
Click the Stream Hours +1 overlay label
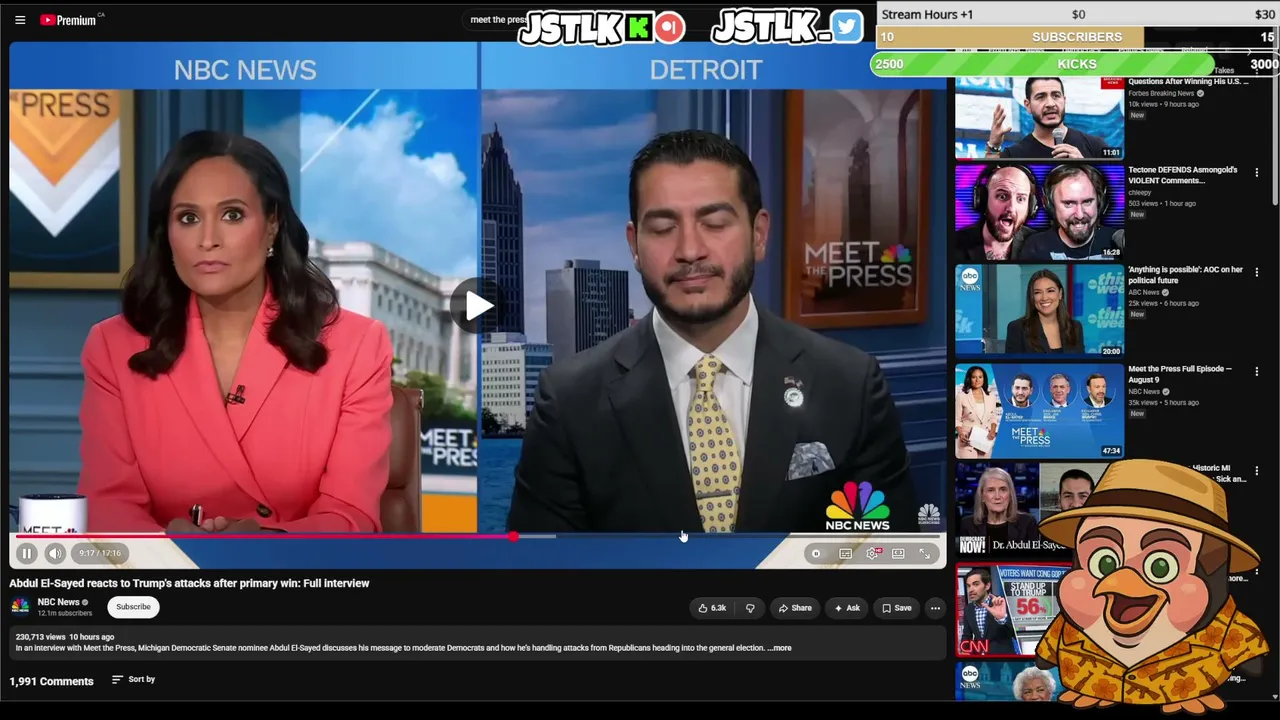click(927, 14)
